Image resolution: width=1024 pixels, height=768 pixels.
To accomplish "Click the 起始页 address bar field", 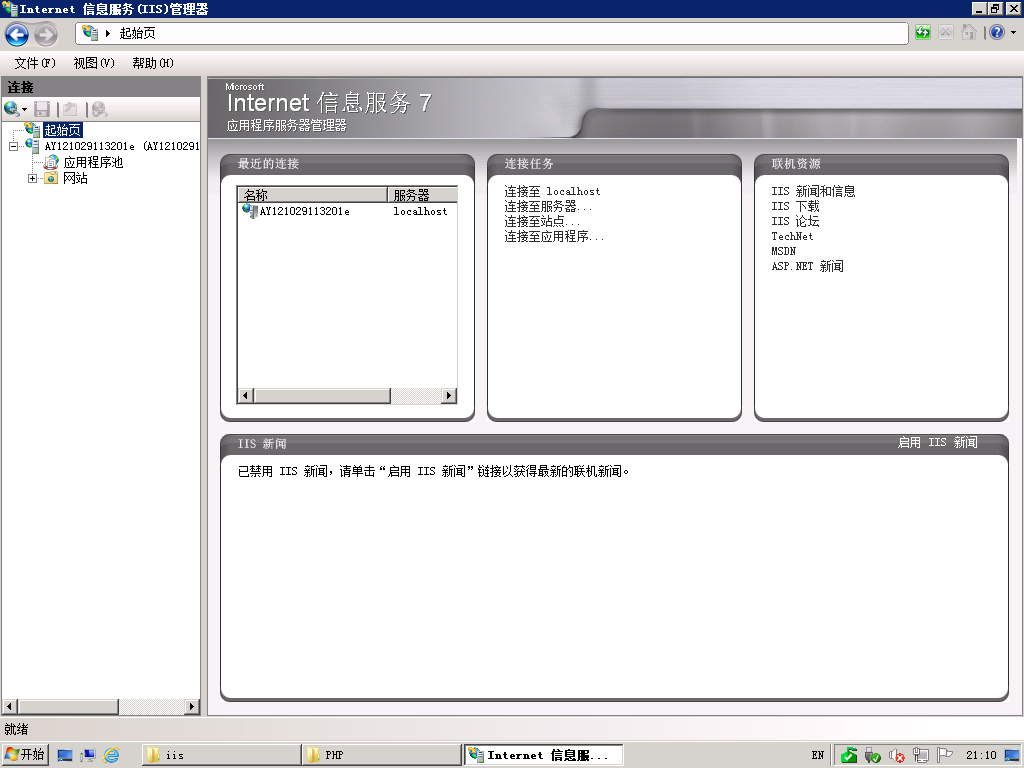I will [x=491, y=33].
